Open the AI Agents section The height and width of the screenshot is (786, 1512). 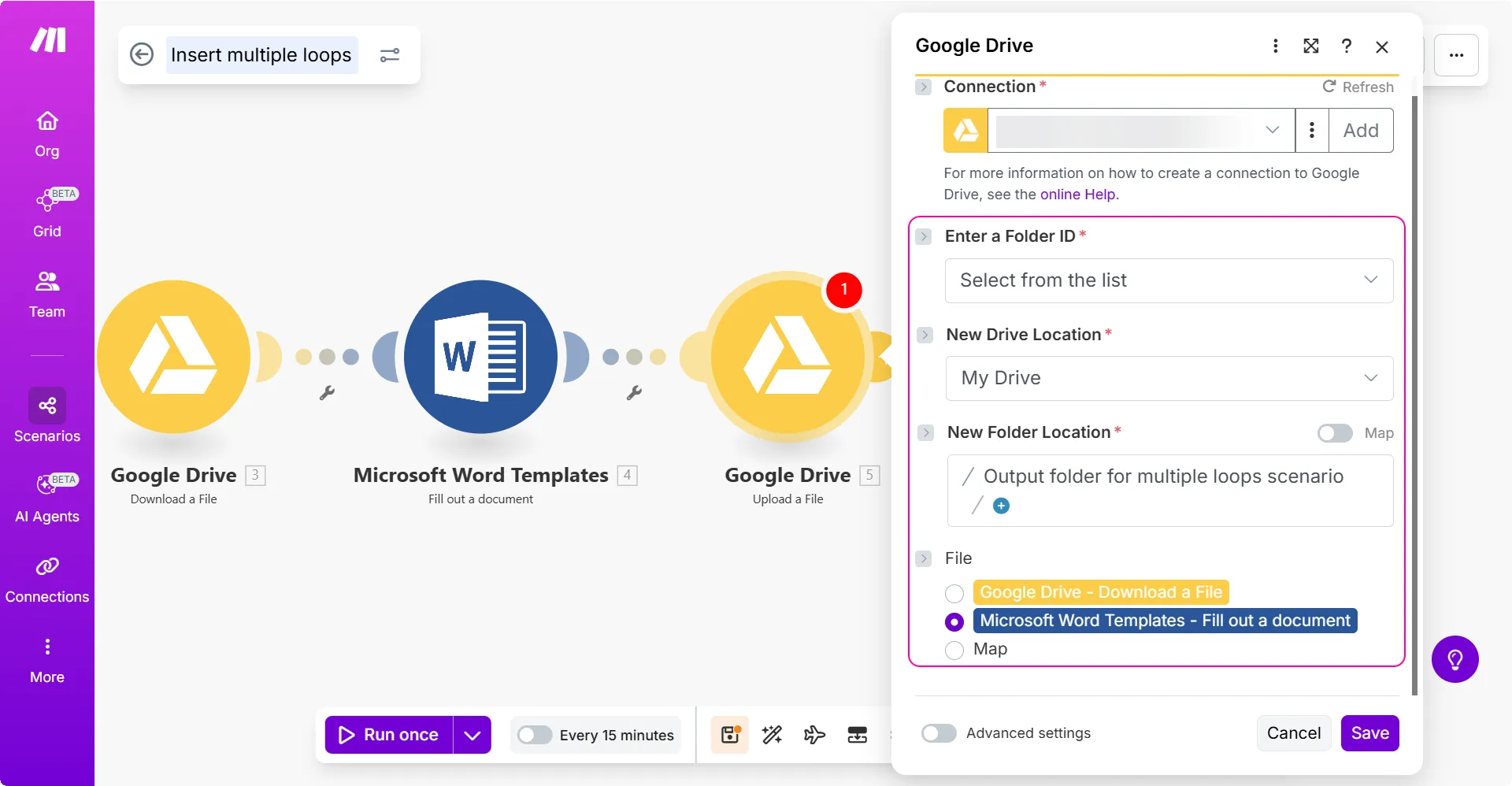[47, 499]
